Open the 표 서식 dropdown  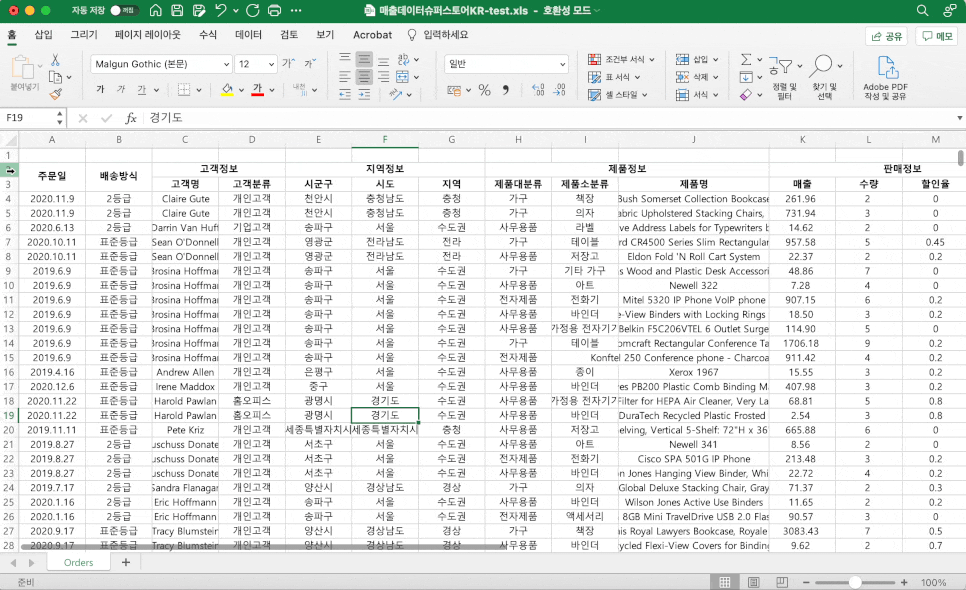click(x=614, y=77)
